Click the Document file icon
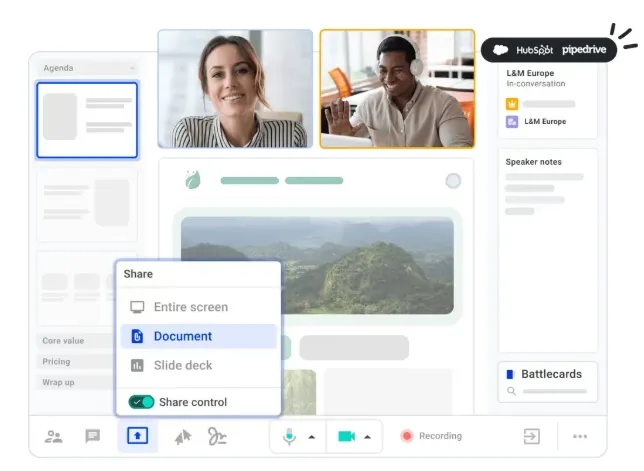This screenshot has height=471, width=644. (x=137, y=336)
